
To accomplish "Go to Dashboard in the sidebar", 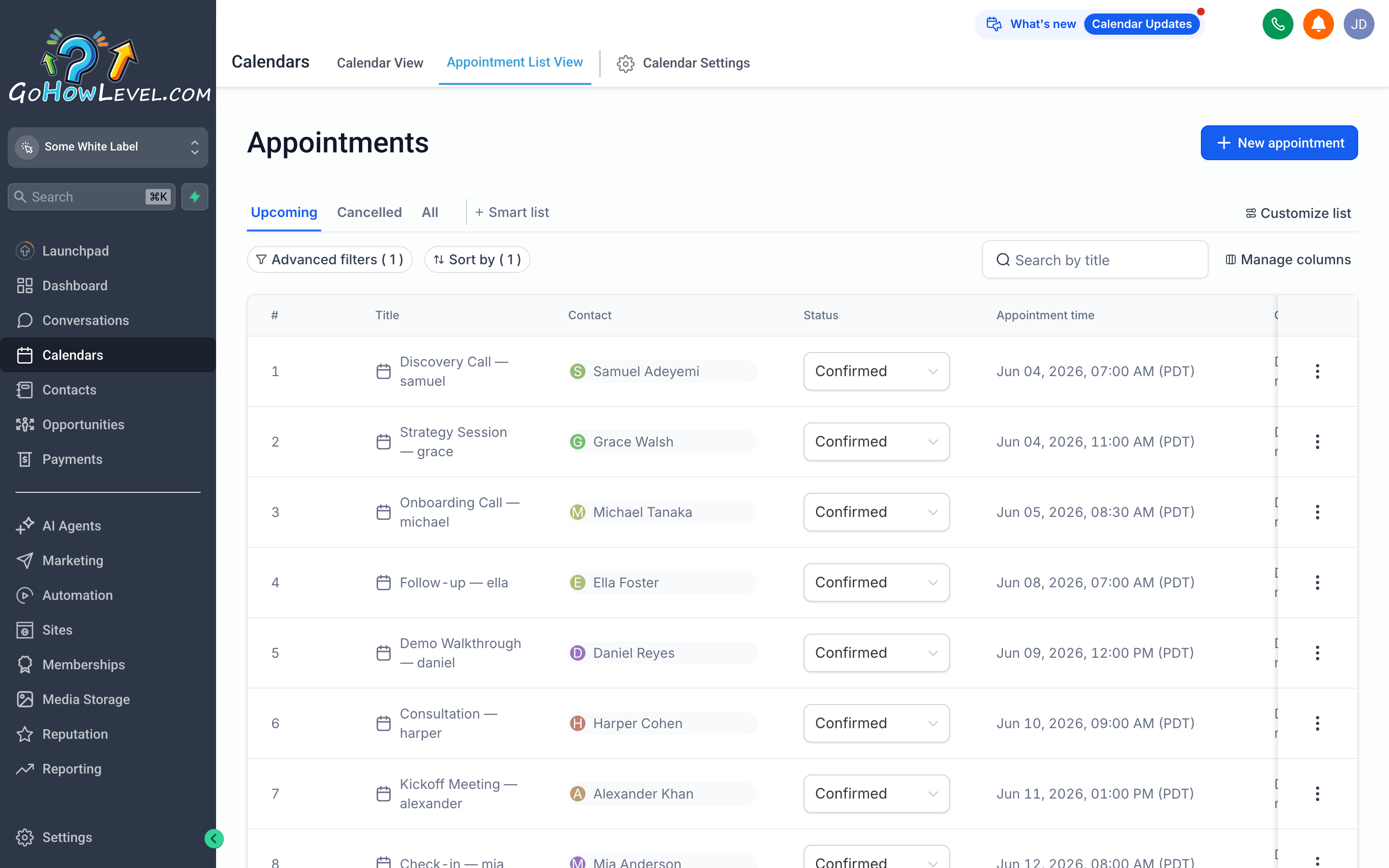I will tap(108, 285).
